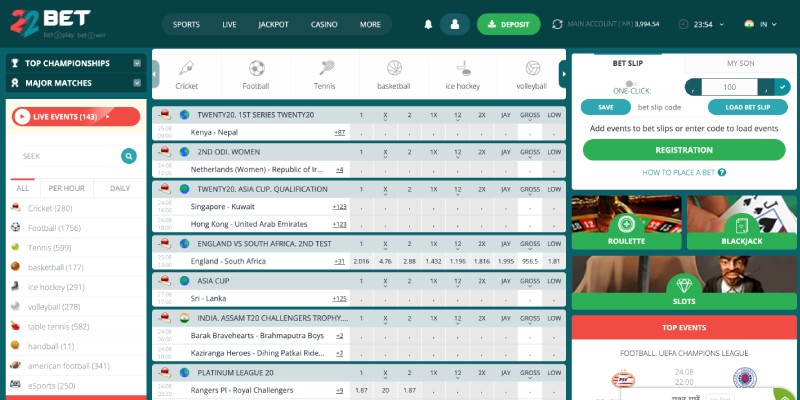
Task: Expand GROSS market dropdown in Asia Cup header
Action: [x=530, y=282]
